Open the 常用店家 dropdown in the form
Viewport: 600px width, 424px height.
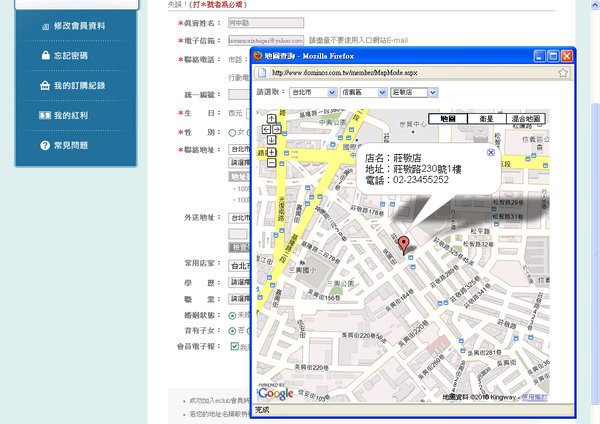pos(240,265)
